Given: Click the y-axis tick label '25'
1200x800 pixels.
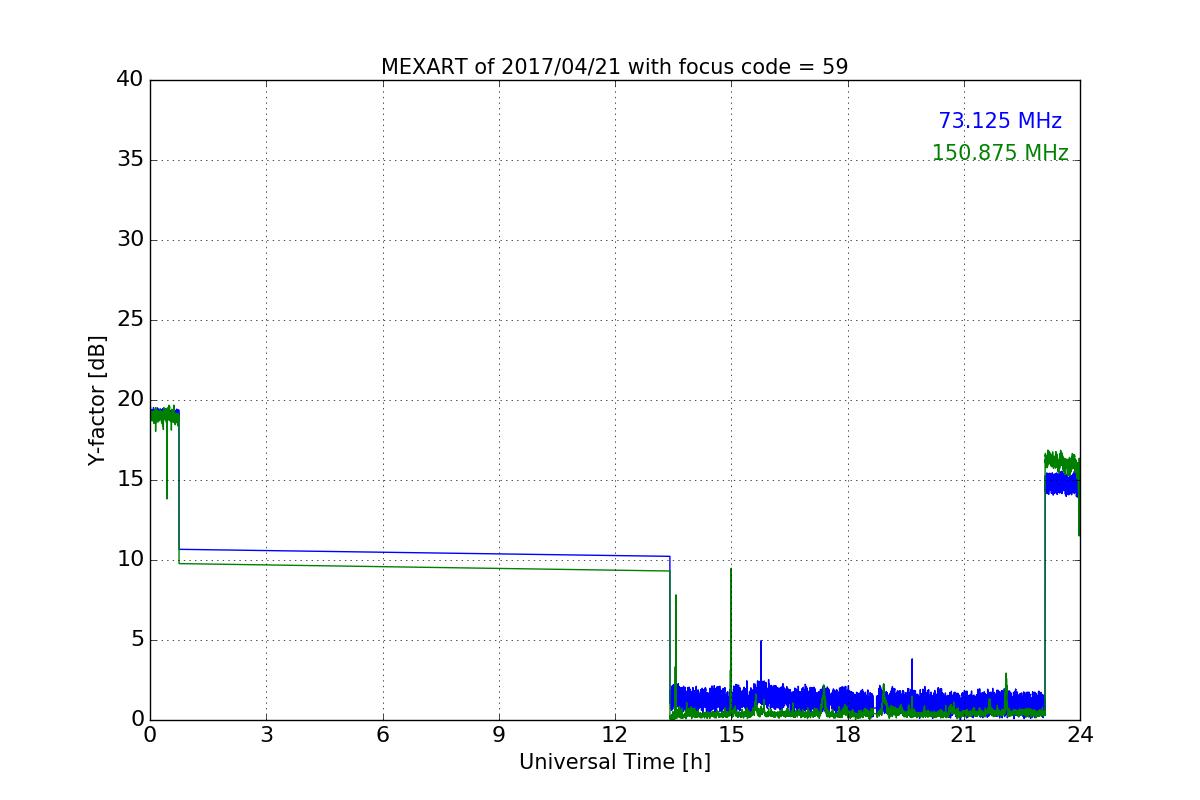Looking at the screenshot, I should [130, 320].
